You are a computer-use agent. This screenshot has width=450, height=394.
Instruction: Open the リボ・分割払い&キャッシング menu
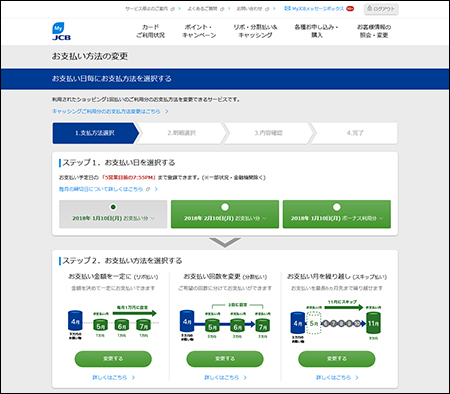(255, 31)
